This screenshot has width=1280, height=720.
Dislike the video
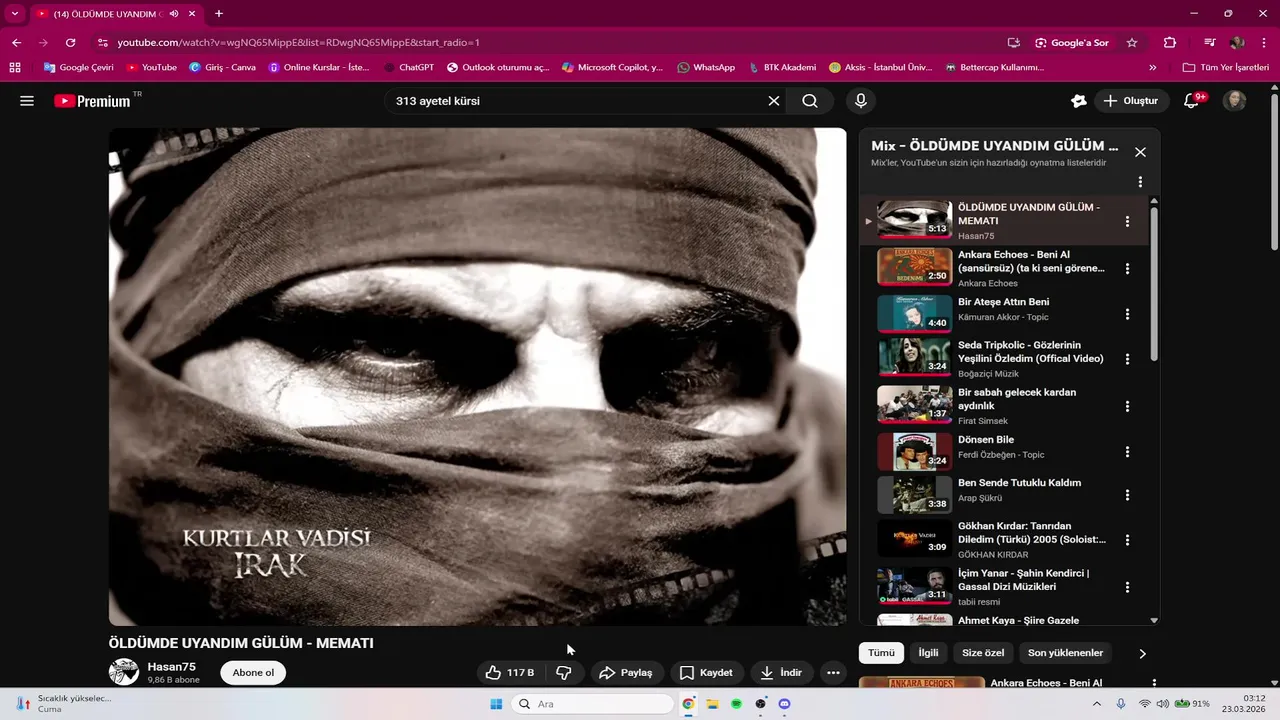[x=564, y=673]
